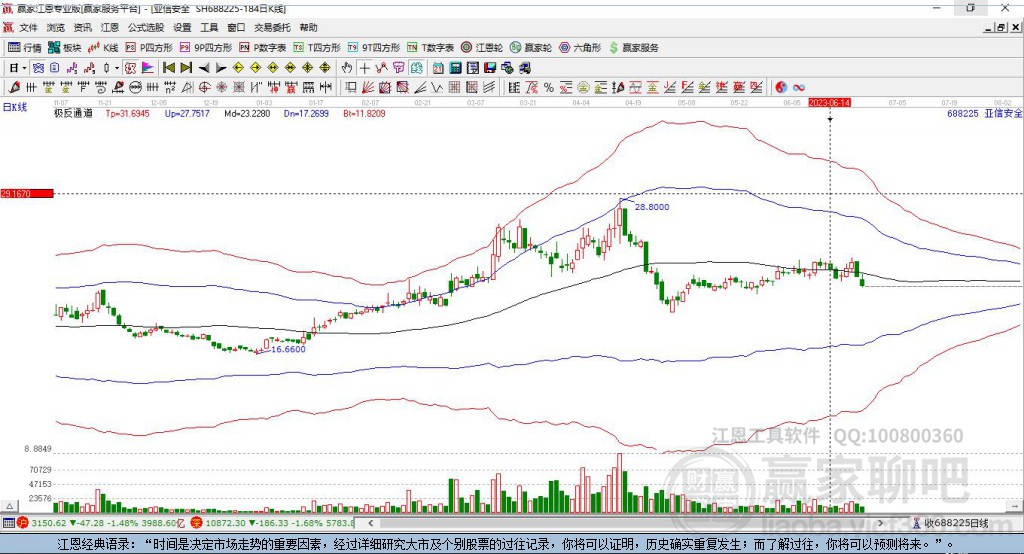The width and height of the screenshot is (1024, 554).
Task: Click the colorful flag icon
Action: click(148, 68)
